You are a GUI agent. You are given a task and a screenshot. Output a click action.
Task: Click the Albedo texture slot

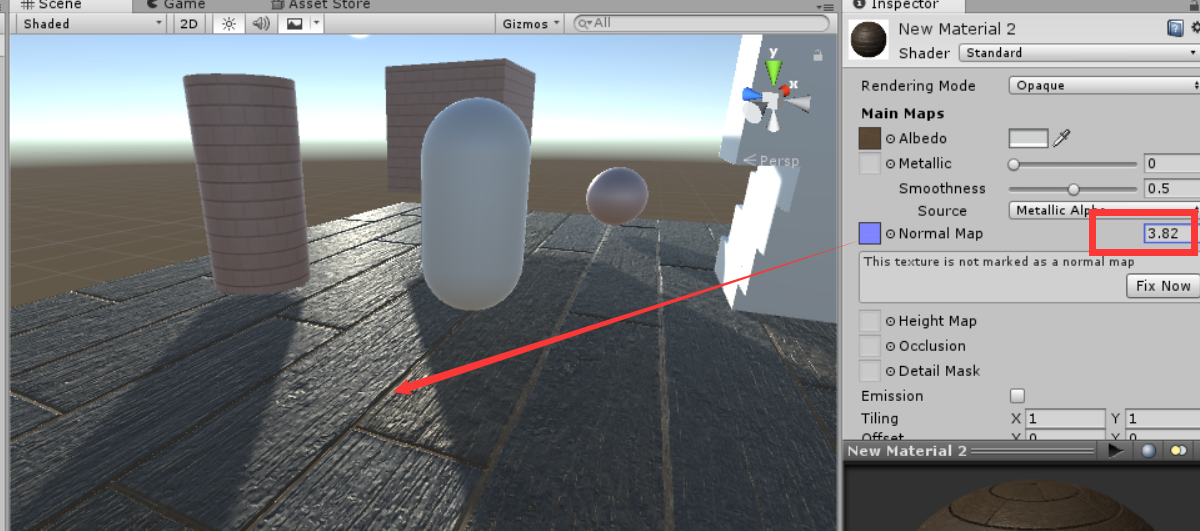click(870, 139)
